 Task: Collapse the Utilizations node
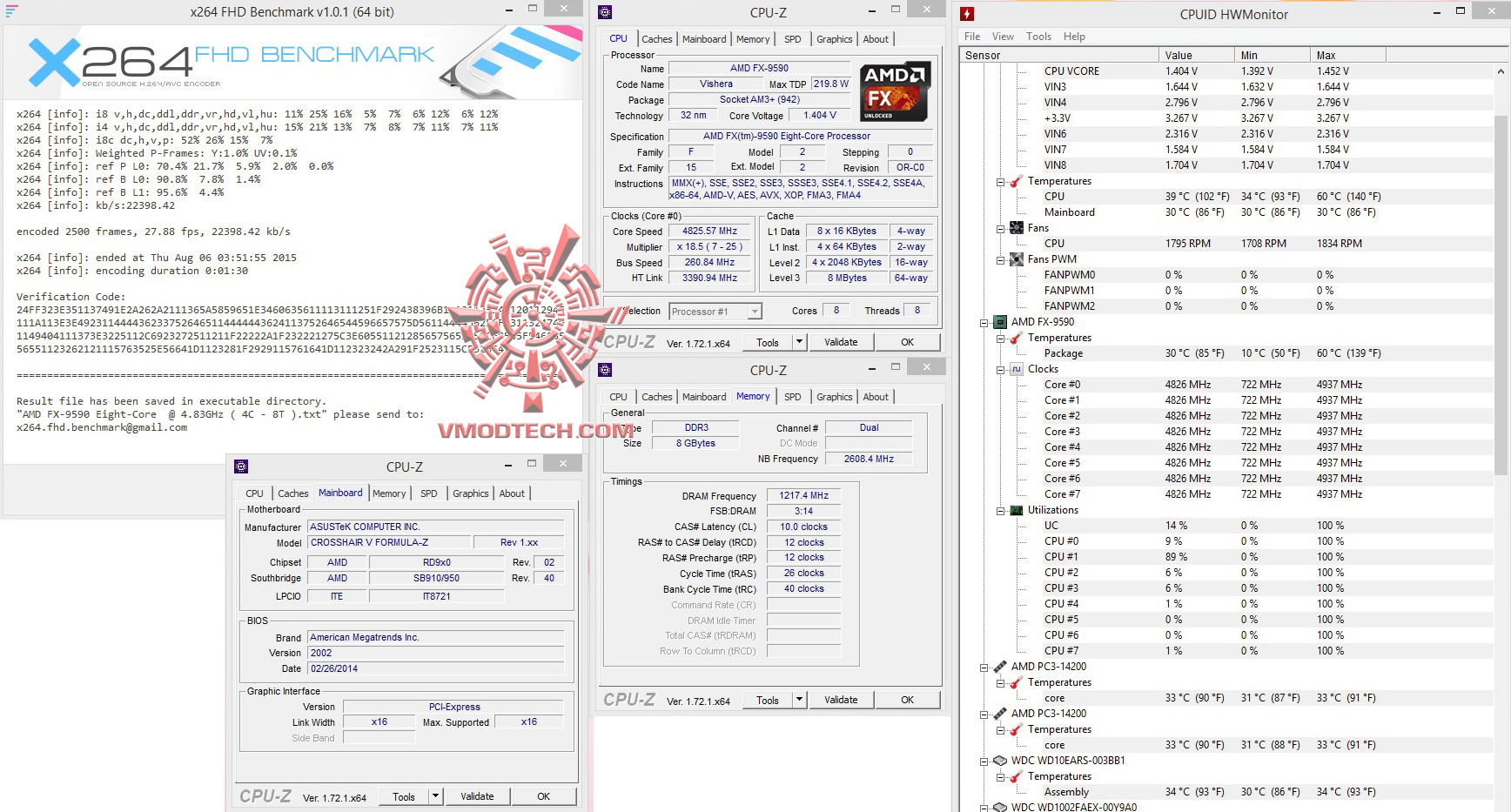coord(1001,511)
